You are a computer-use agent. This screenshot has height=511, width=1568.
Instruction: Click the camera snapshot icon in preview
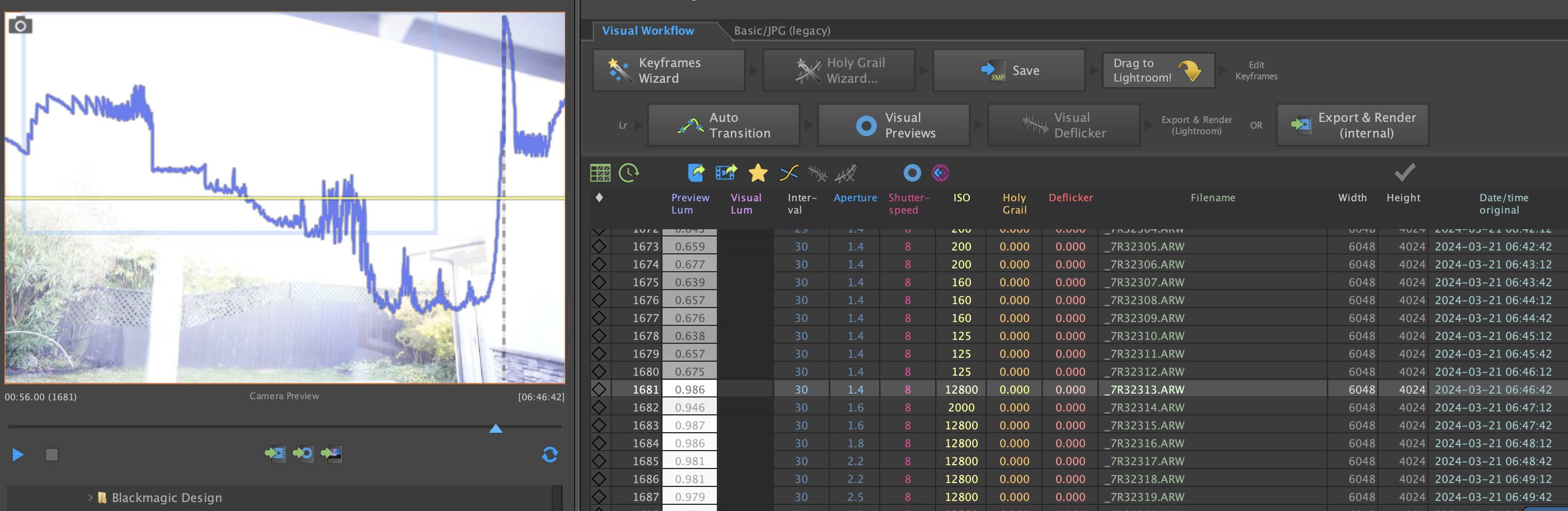pyautogui.click(x=20, y=26)
